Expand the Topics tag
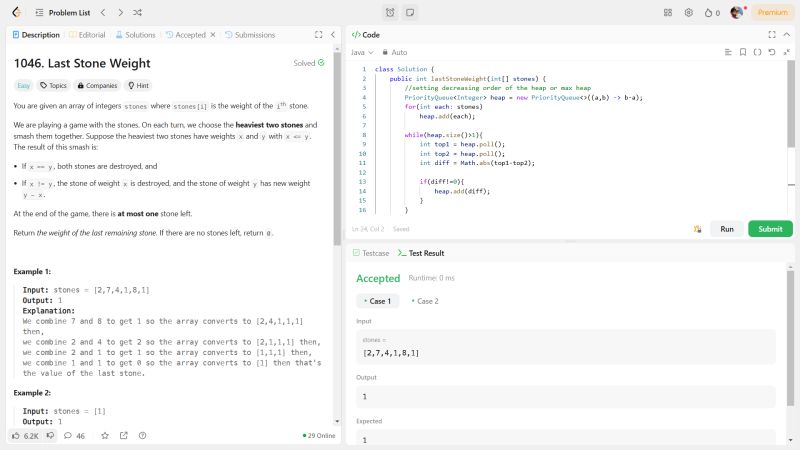800x450 pixels. pyautogui.click(x=54, y=85)
